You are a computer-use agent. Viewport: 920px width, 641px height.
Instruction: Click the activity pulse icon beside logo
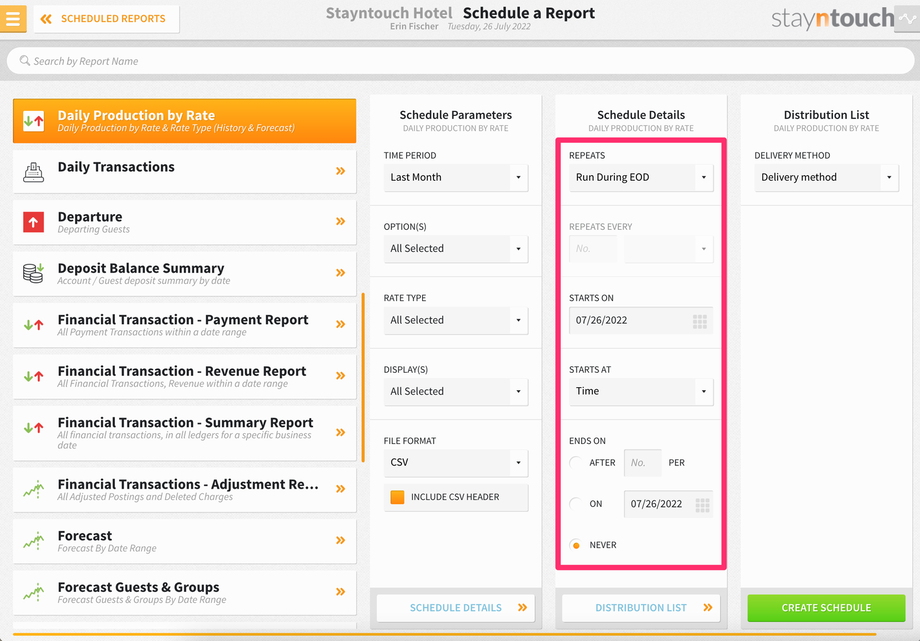[907, 19]
